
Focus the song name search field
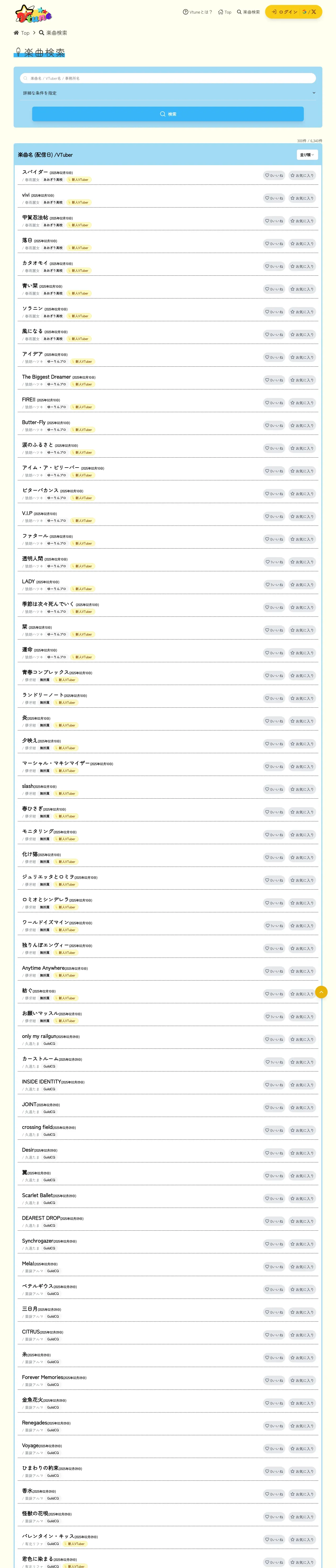(x=168, y=78)
